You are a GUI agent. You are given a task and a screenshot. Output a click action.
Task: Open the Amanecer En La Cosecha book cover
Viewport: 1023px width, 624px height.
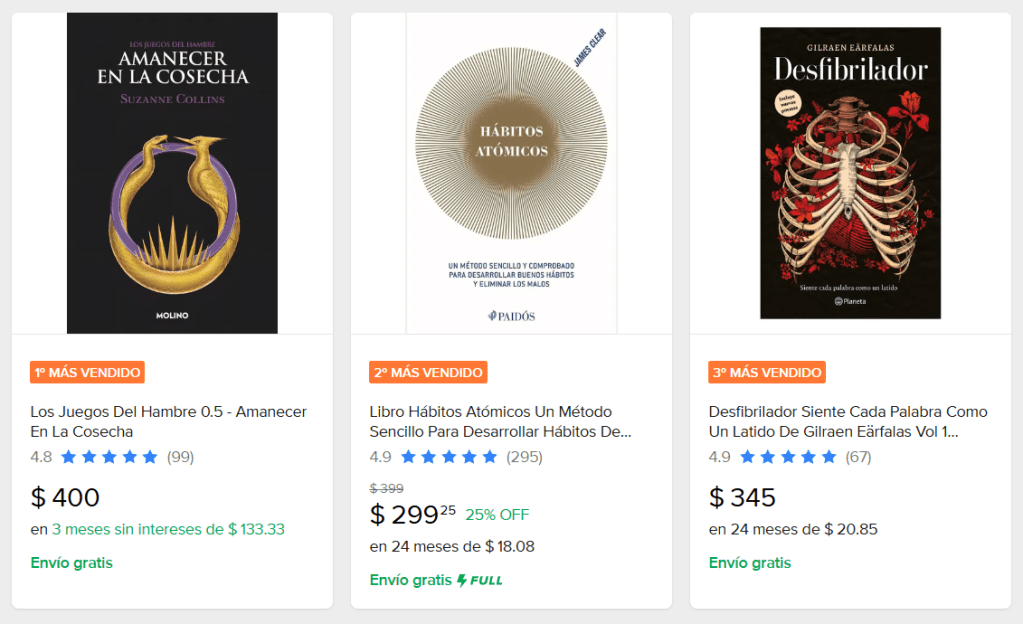[172, 173]
